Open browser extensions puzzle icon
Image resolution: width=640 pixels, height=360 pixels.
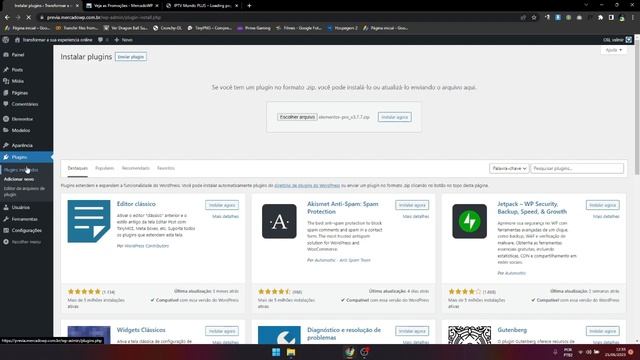600,18
